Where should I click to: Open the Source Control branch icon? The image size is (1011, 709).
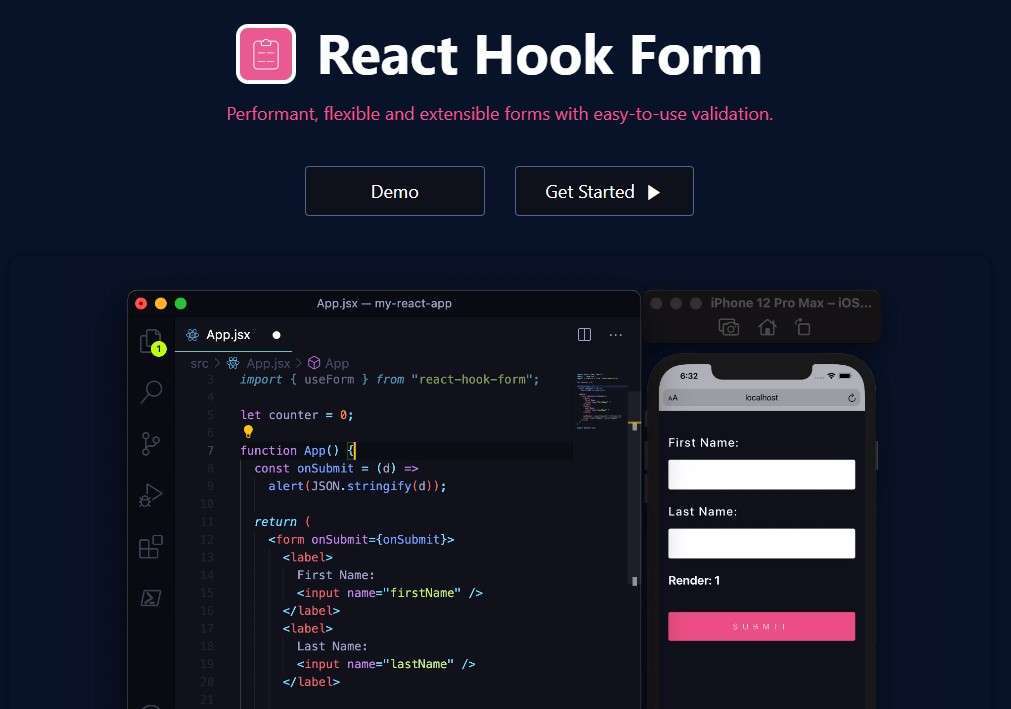[x=151, y=444]
